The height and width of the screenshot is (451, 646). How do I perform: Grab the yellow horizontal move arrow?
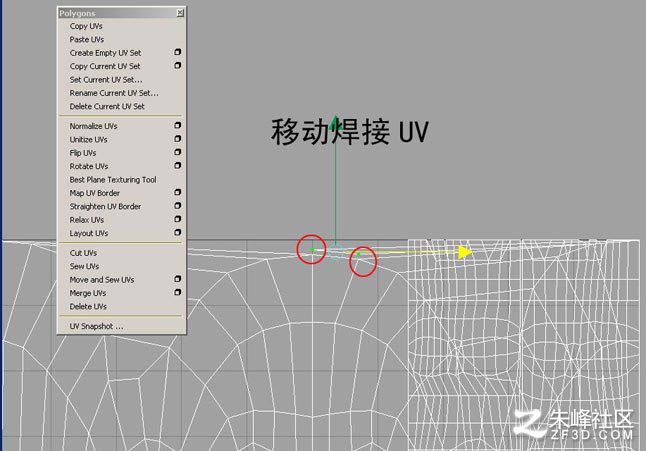pos(465,252)
